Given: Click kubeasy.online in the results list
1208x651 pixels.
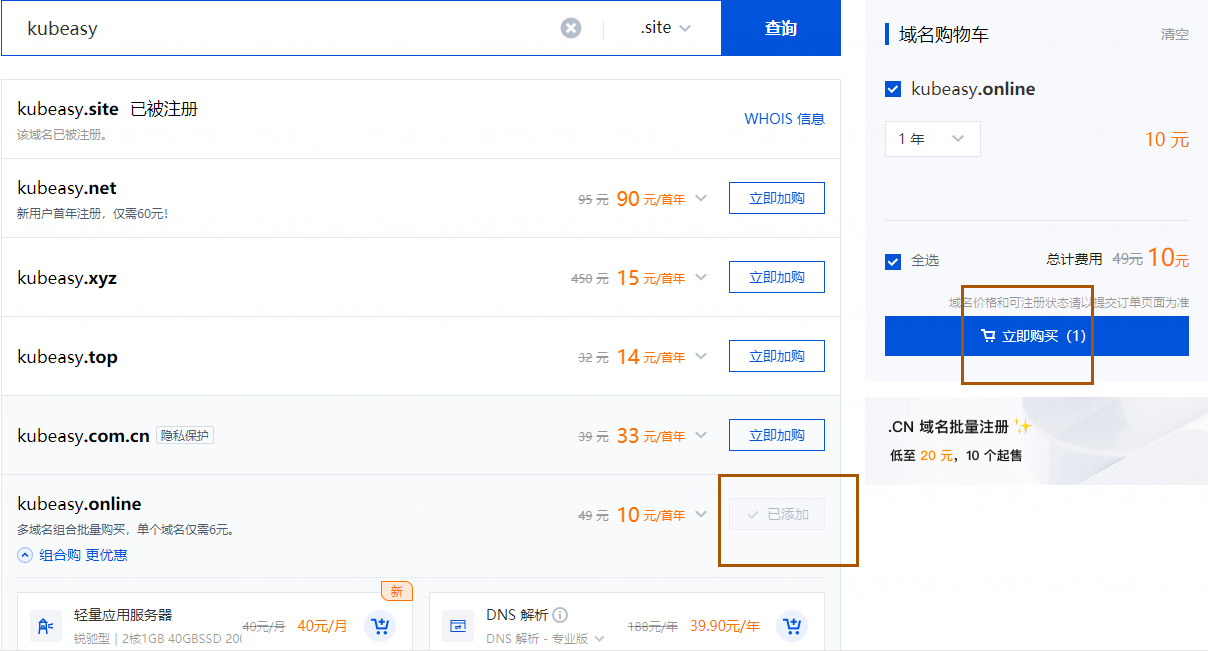Looking at the screenshot, I should coord(79,504).
